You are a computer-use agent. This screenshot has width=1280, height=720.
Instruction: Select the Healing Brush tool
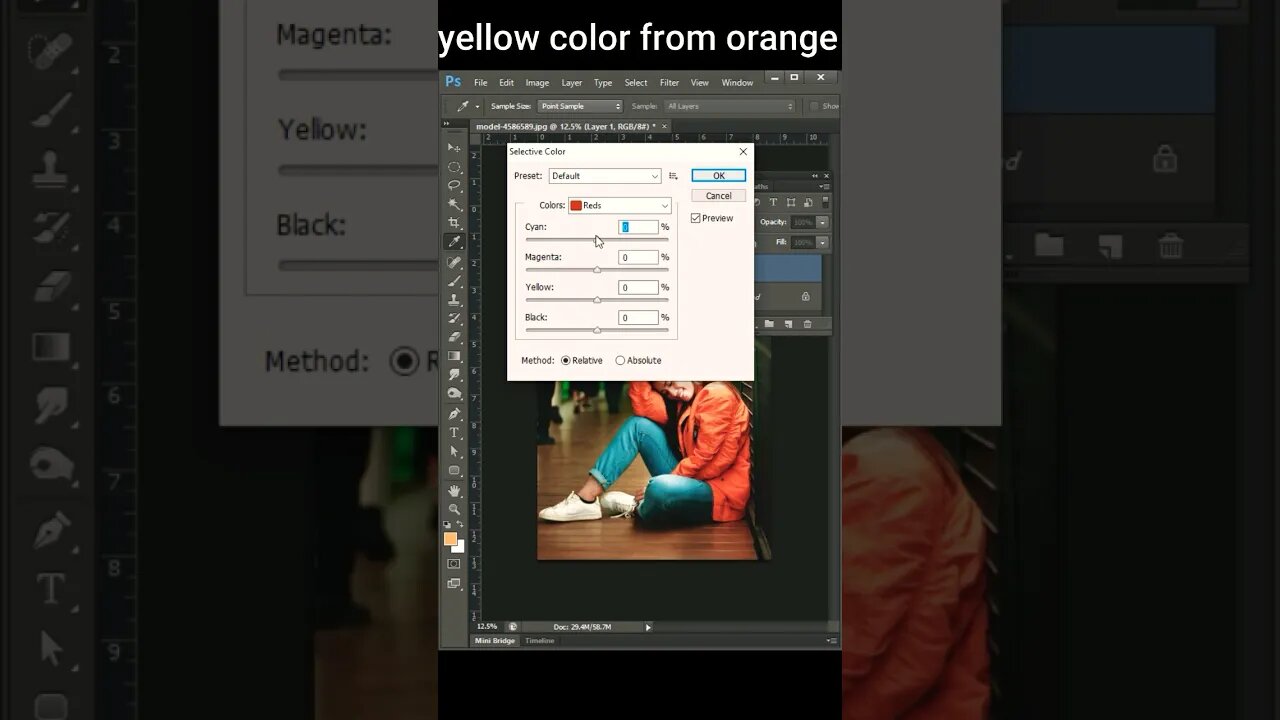coord(454,262)
